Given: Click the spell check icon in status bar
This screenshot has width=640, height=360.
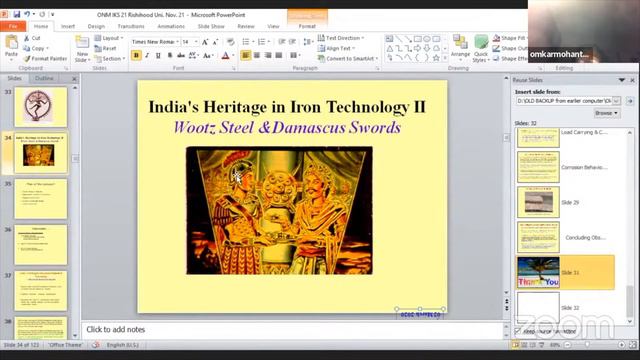Looking at the screenshot, I should pos(95,345).
